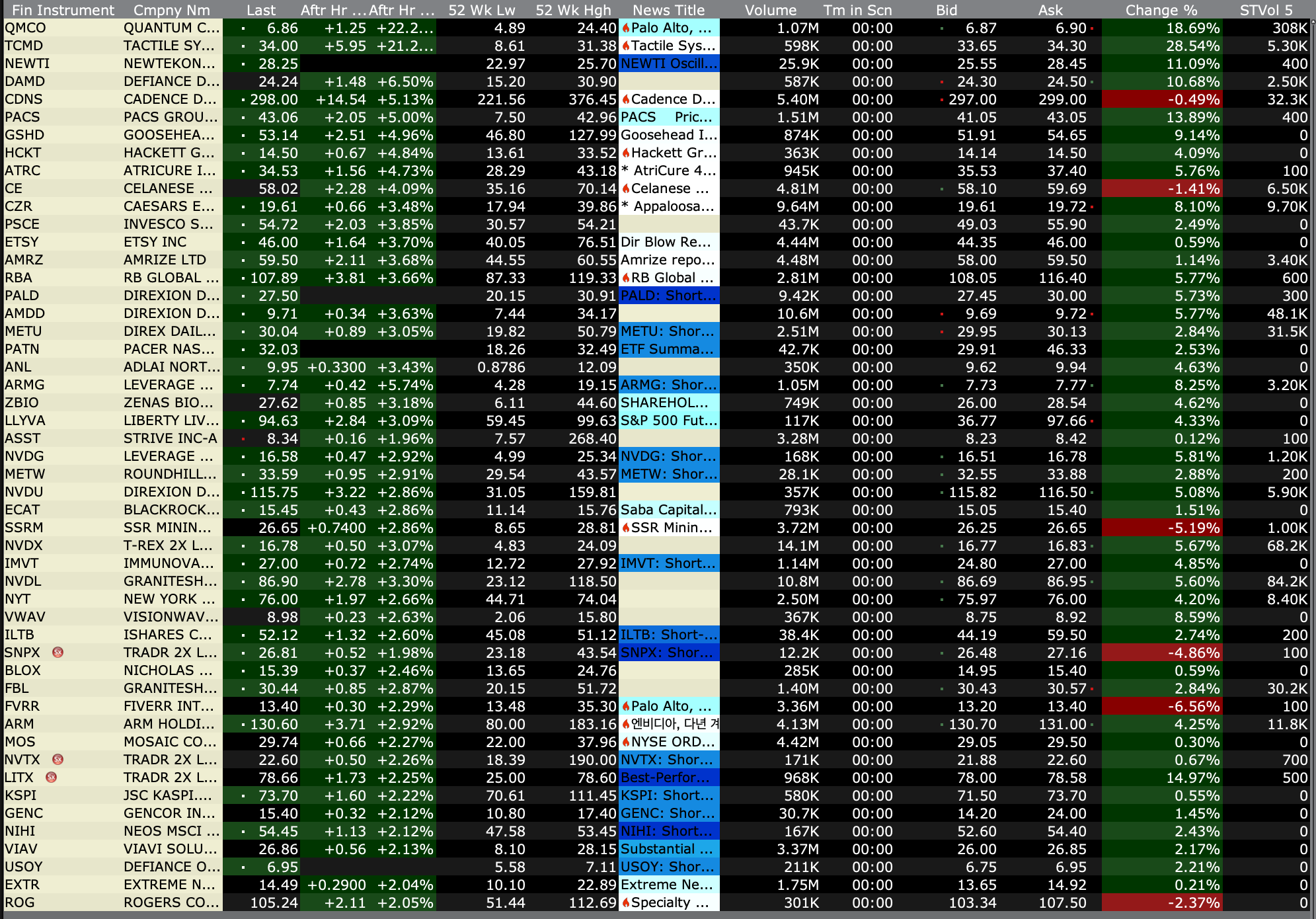Click the Fin Instrument column header

coord(63,10)
